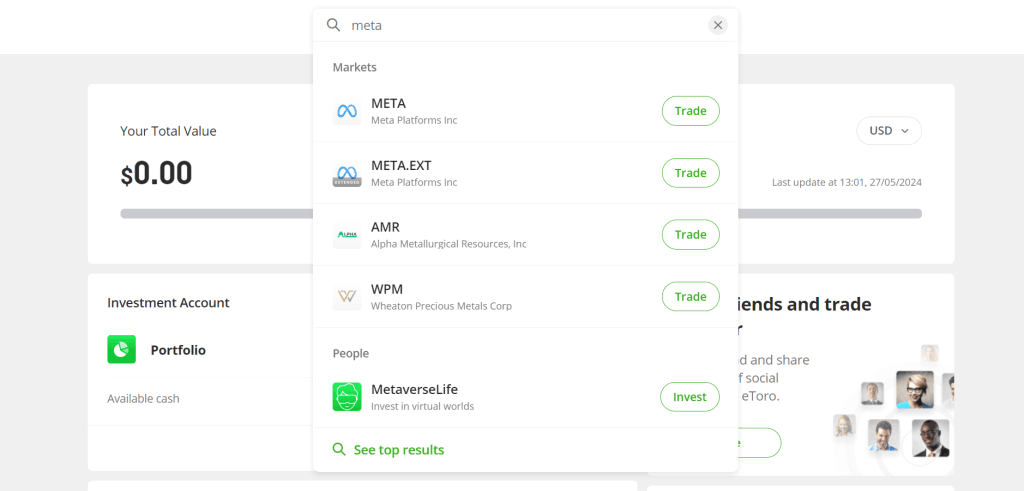
Task: Click the search field containing 'meta'
Action: point(526,25)
